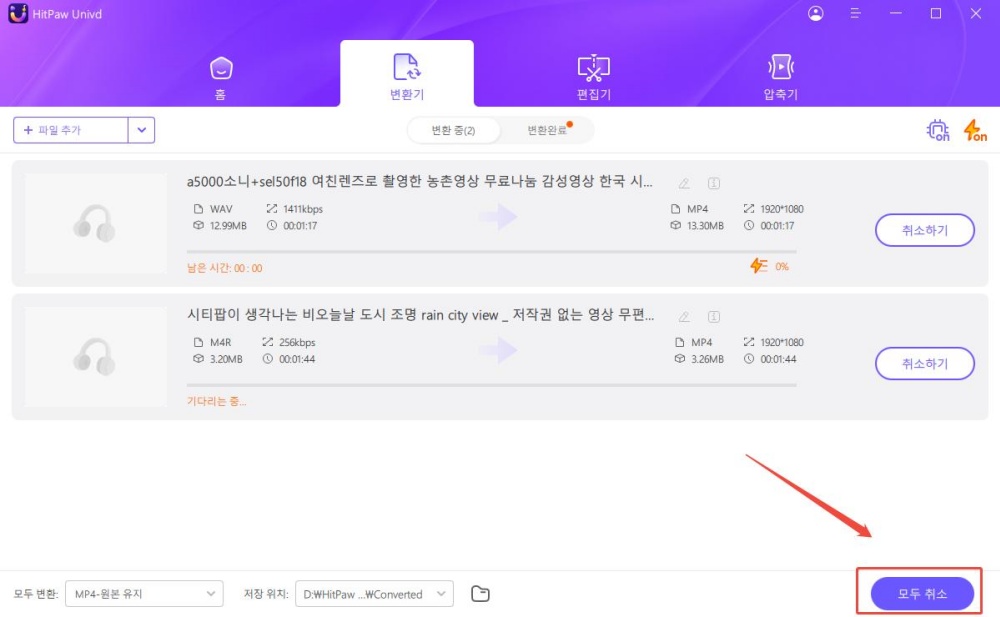Cancel conversion of the a5000소니 file

point(925,230)
